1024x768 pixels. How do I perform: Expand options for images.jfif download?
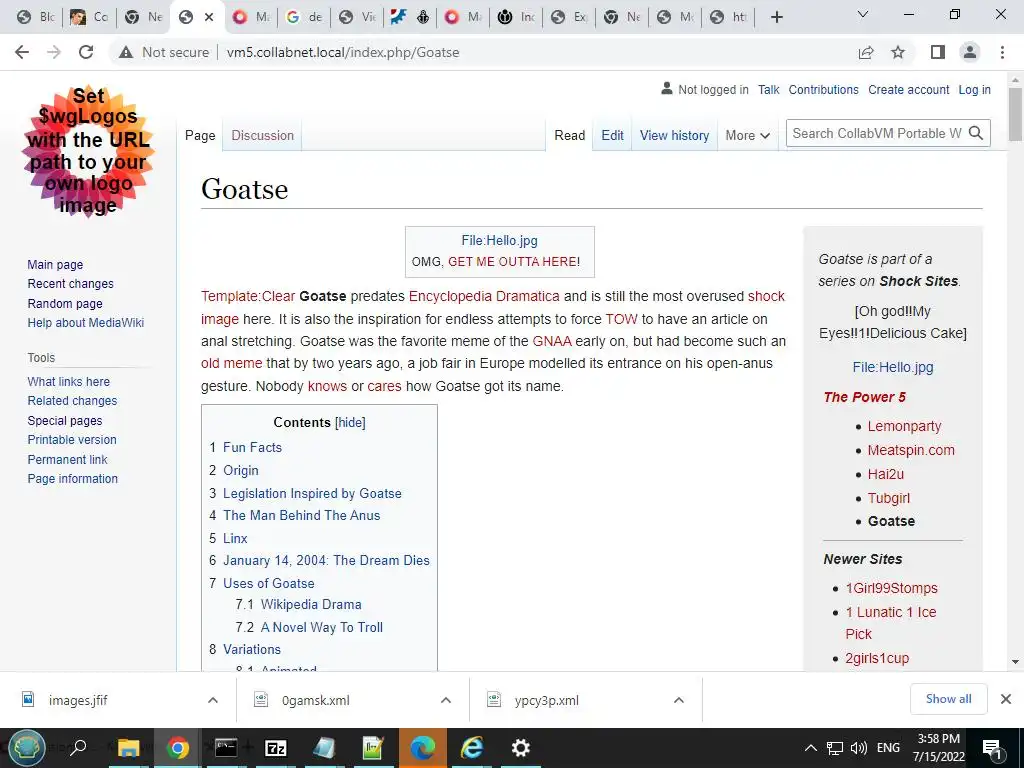click(213, 700)
